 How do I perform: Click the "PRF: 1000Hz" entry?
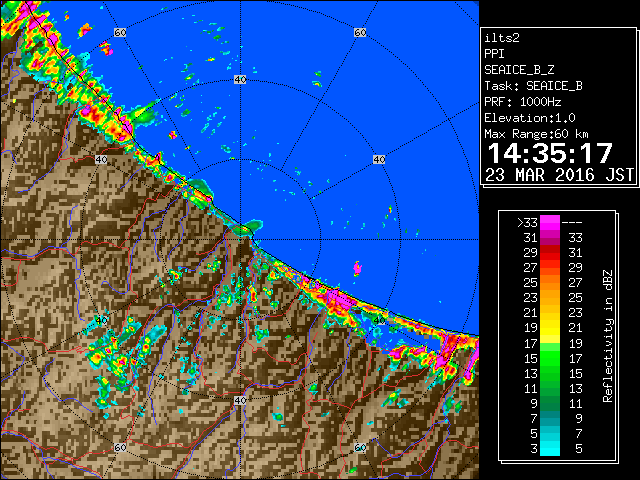(x=523, y=102)
